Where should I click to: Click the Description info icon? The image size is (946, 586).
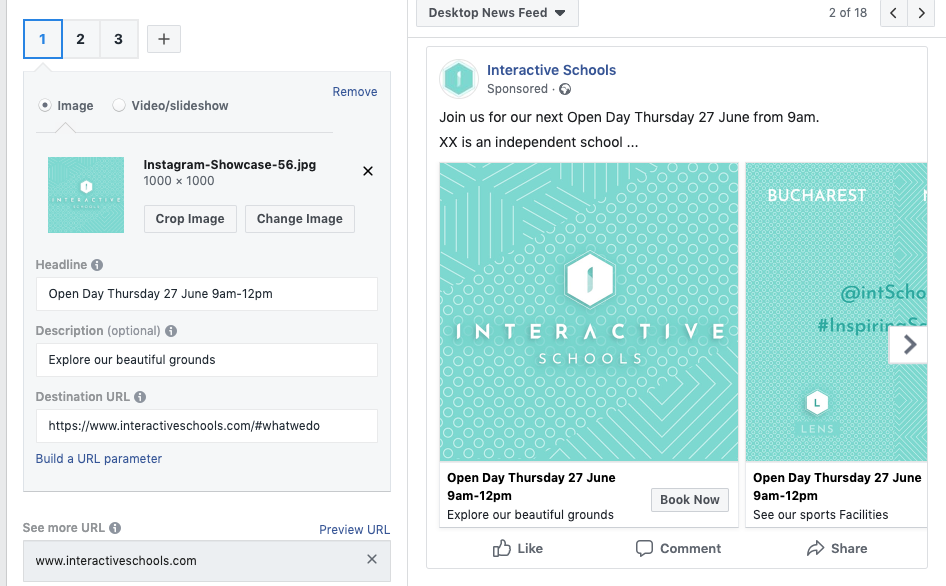tap(171, 331)
